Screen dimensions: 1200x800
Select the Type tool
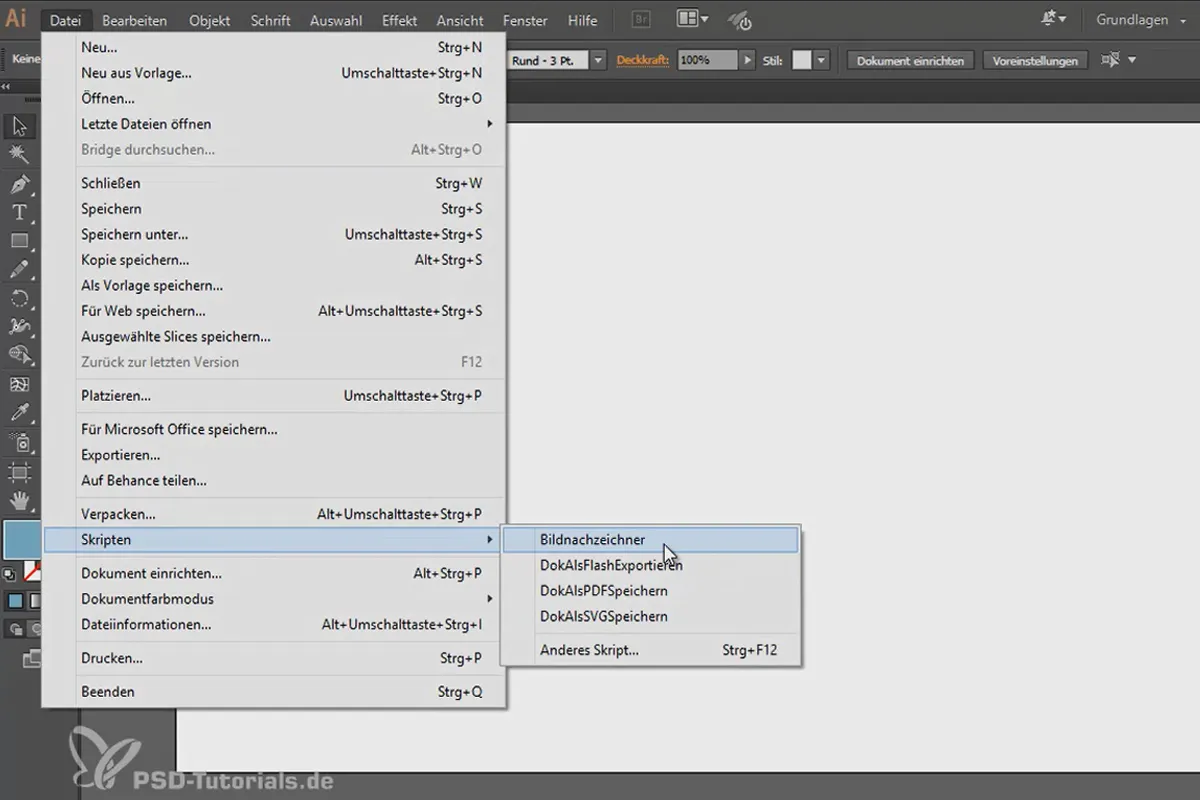tap(19, 212)
